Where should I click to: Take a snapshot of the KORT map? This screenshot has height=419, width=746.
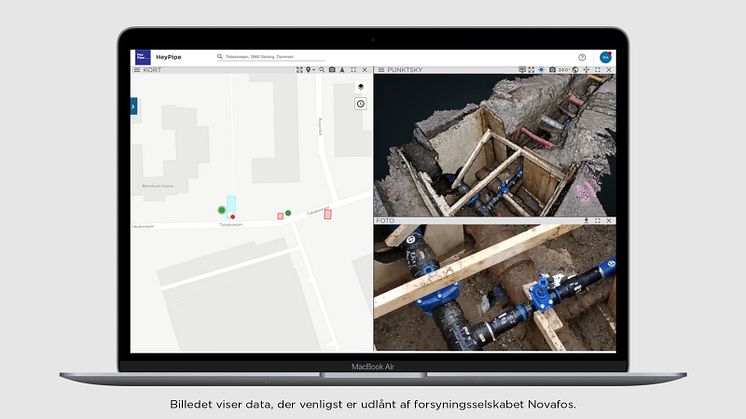pos(332,70)
